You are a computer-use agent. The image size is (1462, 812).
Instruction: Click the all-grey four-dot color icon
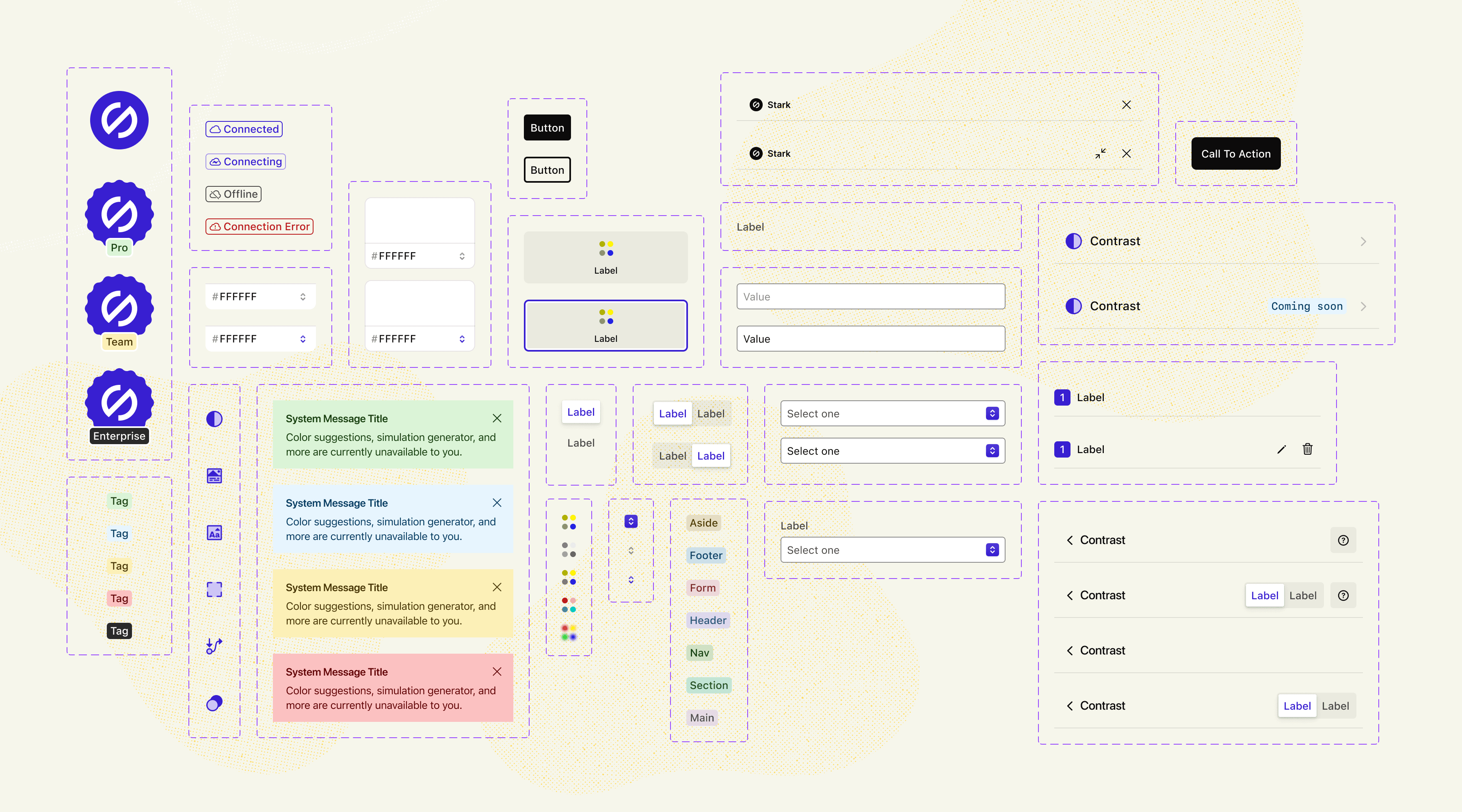(x=569, y=550)
